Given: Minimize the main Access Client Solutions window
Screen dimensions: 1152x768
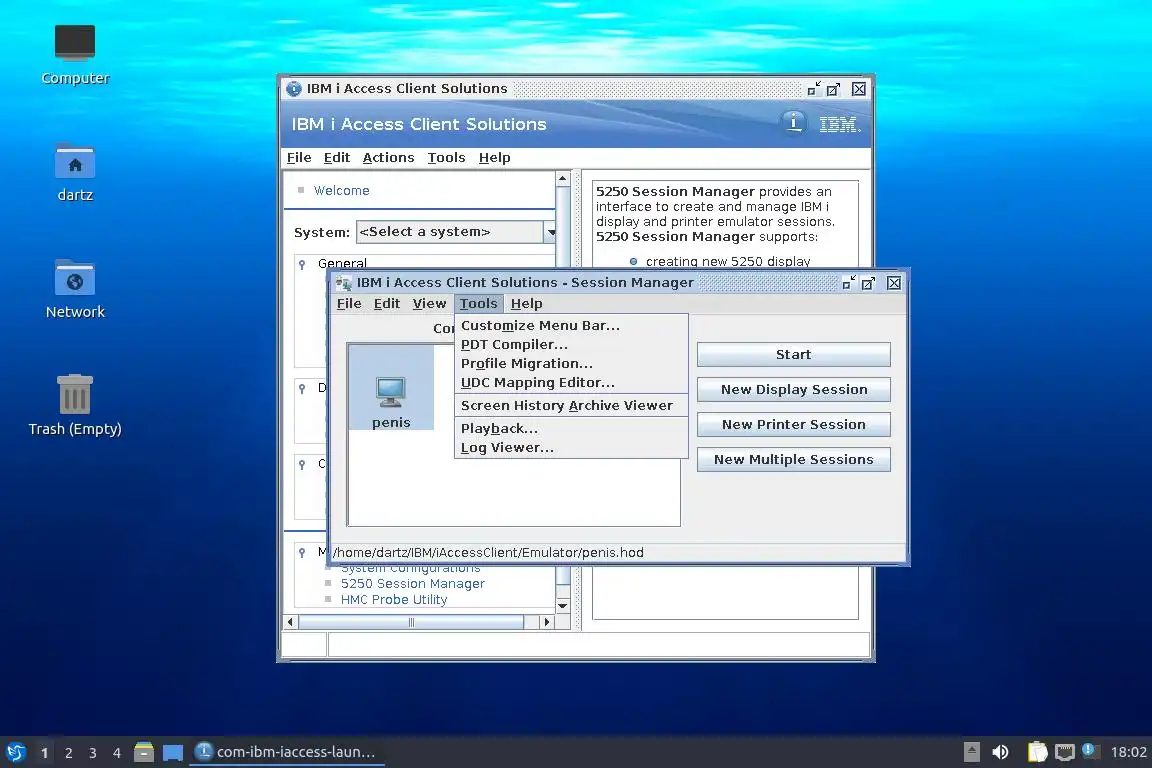Looking at the screenshot, I should coord(813,89).
